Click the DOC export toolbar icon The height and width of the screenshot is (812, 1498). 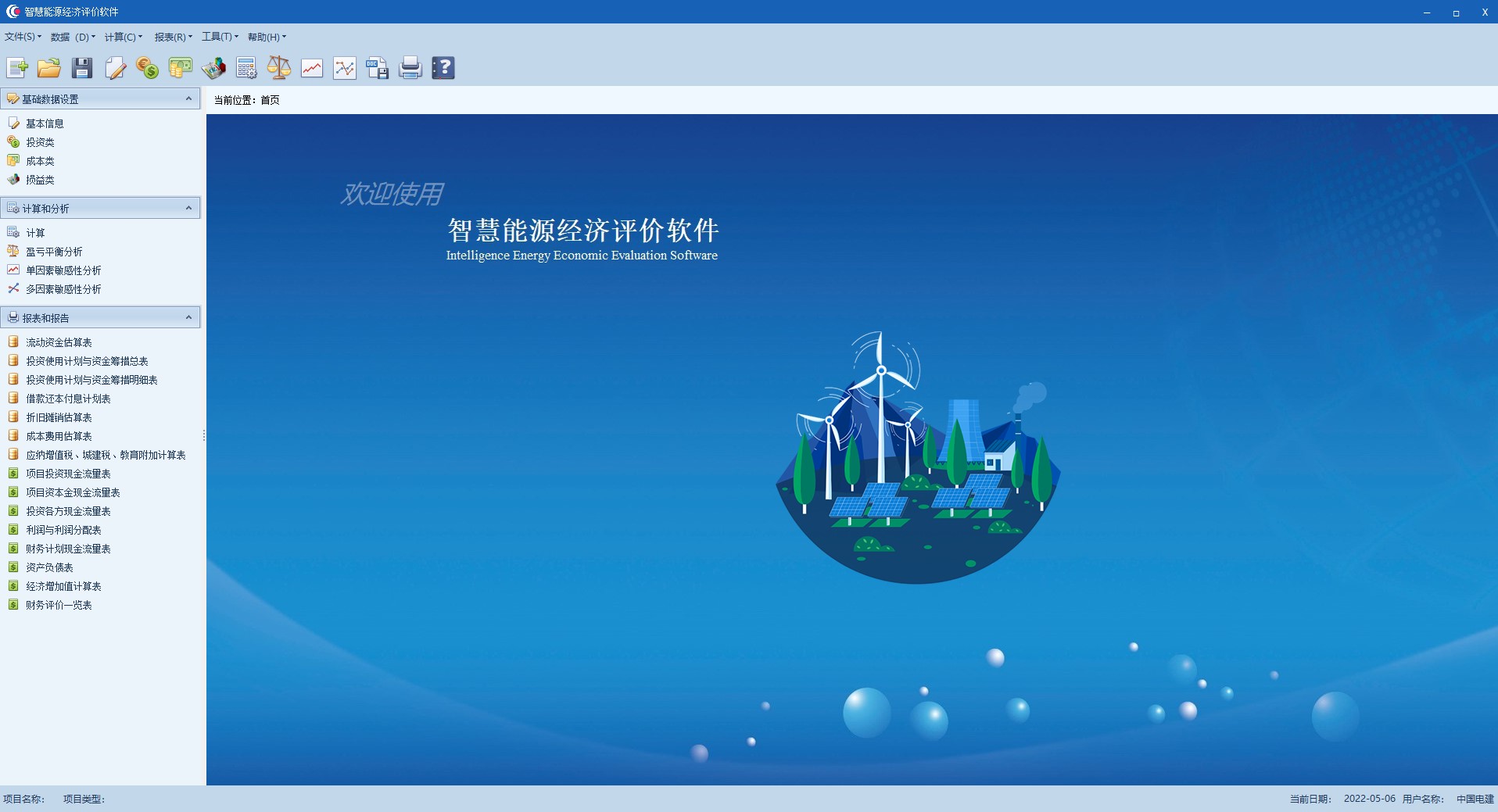pos(378,68)
